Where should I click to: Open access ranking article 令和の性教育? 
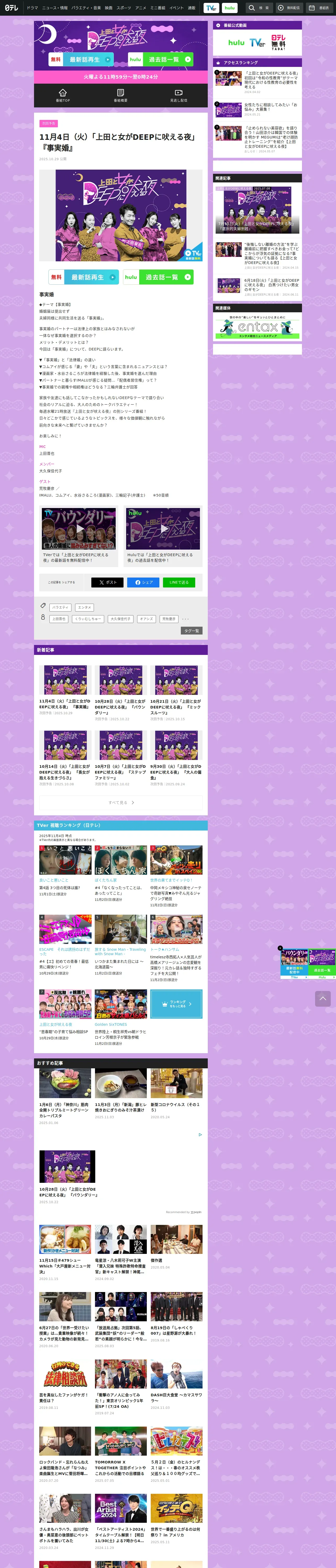point(257,82)
